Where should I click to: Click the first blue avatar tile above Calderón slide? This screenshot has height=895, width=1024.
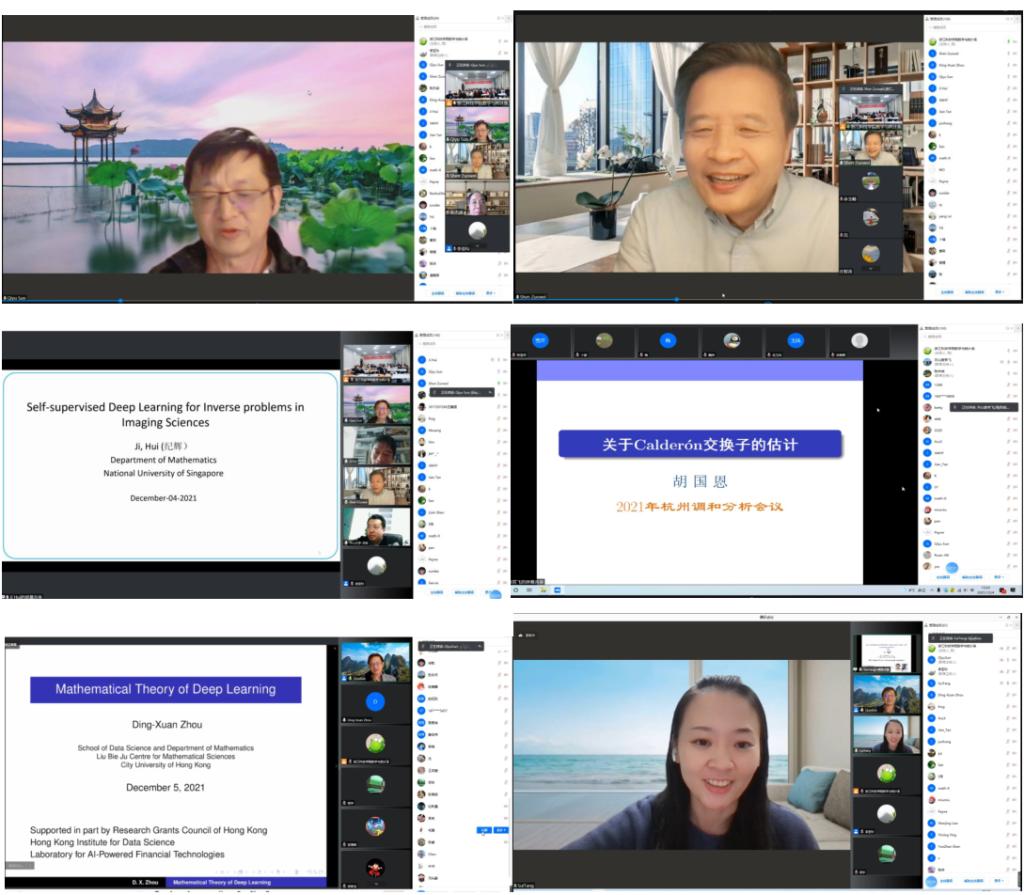coord(540,341)
